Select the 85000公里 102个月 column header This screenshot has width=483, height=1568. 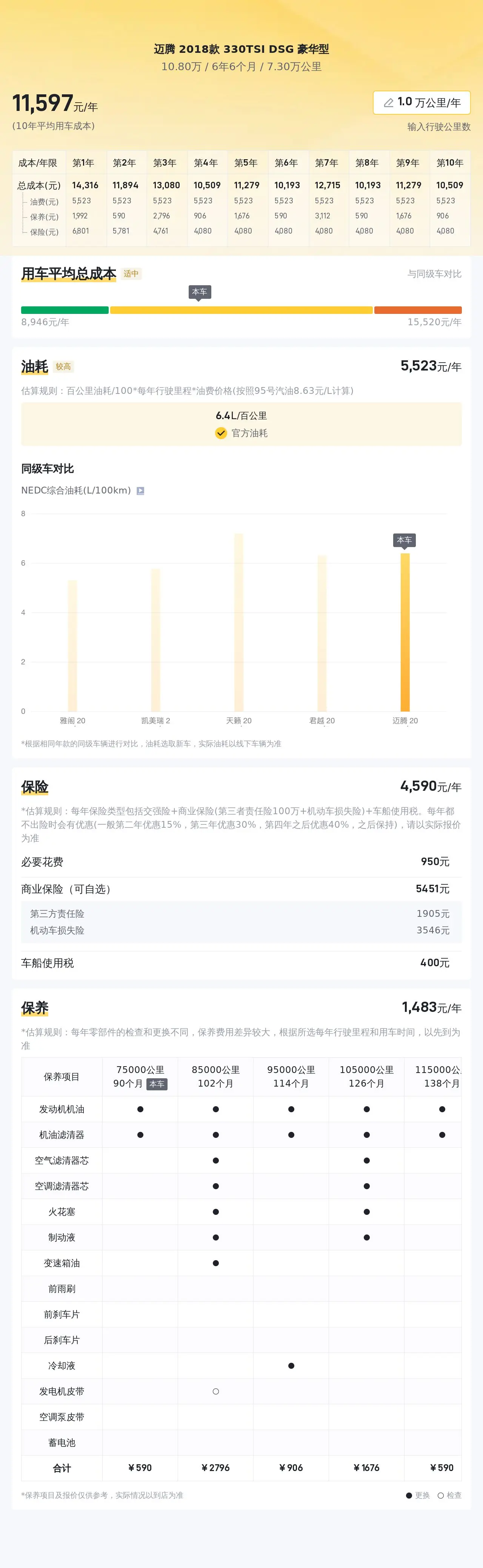point(215,1076)
